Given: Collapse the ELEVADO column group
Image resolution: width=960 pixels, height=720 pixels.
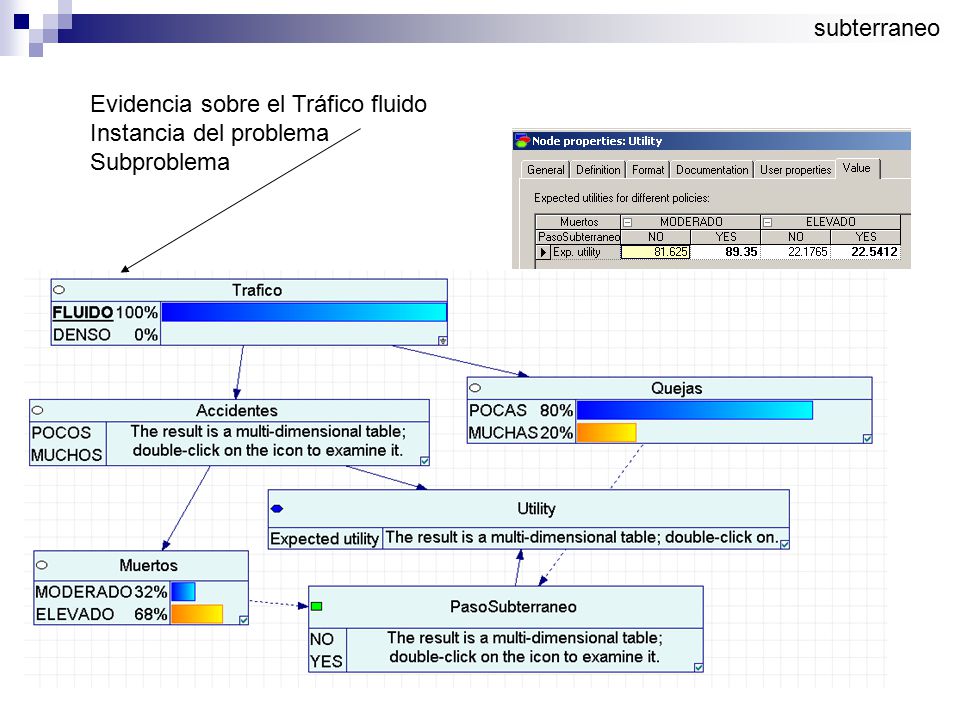Looking at the screenshot, I should pos(767,222).
